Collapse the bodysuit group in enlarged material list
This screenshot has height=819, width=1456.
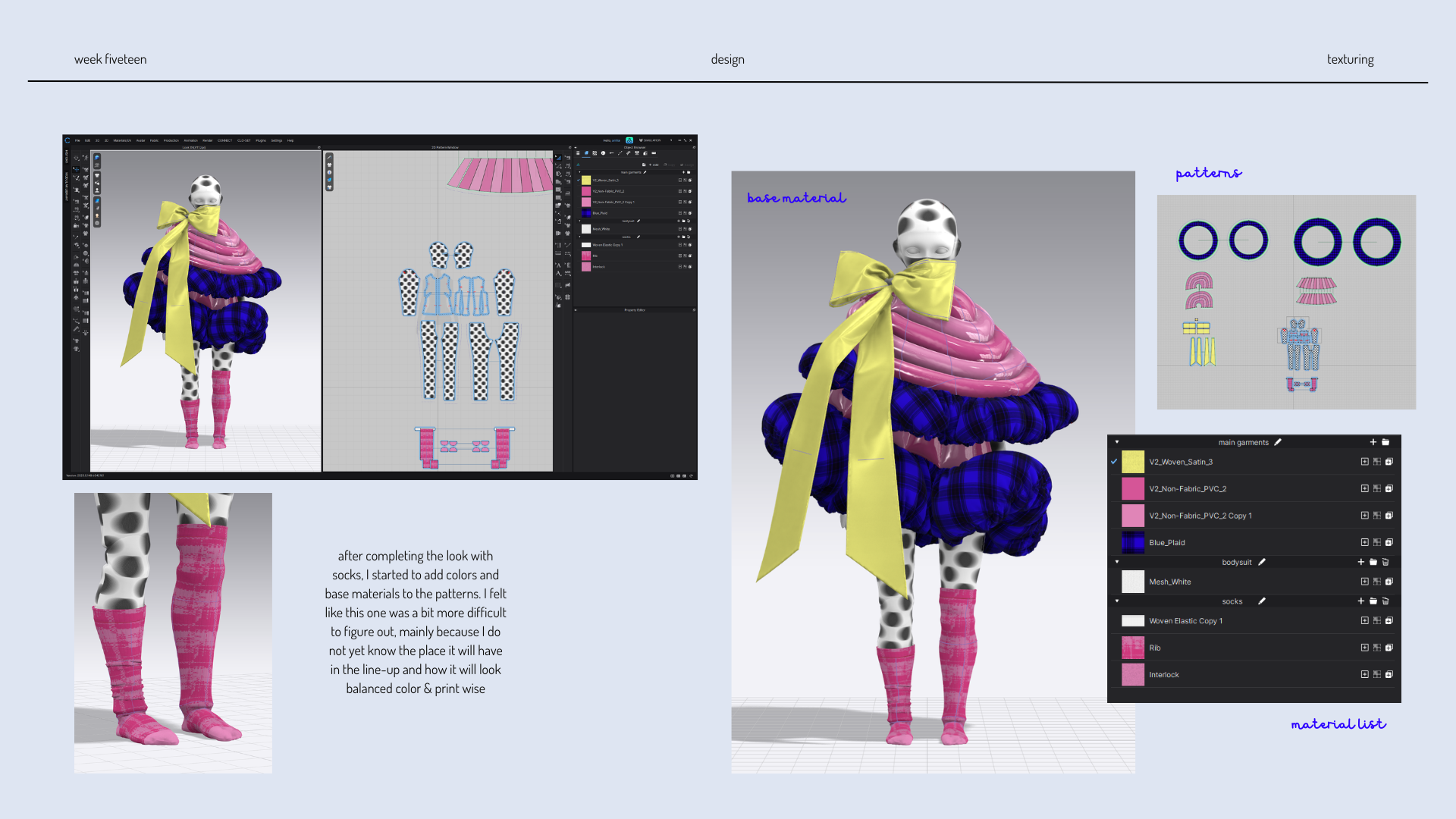pyautogui.click(x=1117, y=562)
